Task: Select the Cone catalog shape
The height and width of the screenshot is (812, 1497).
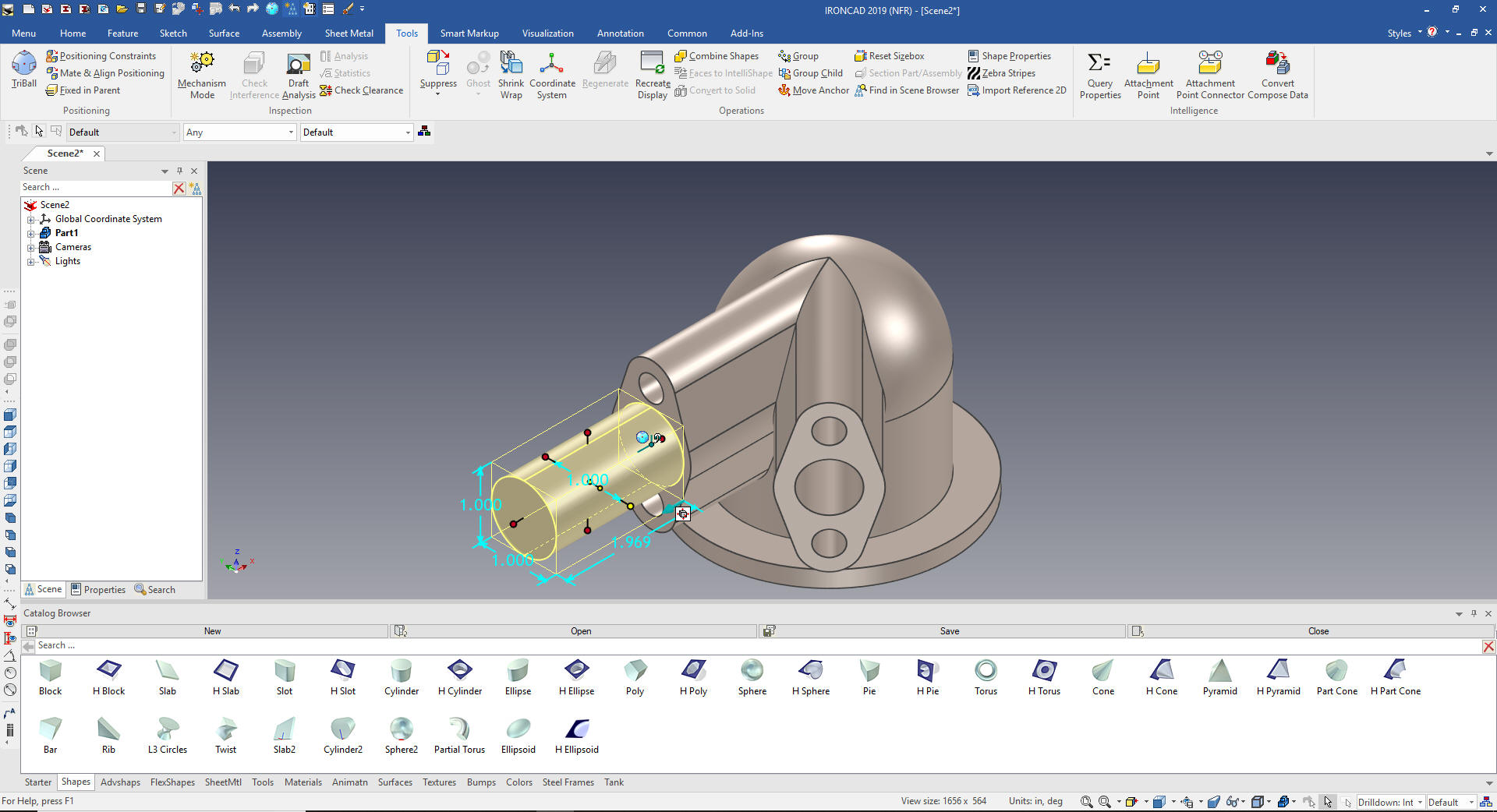Action: (x=1103, y=677)
